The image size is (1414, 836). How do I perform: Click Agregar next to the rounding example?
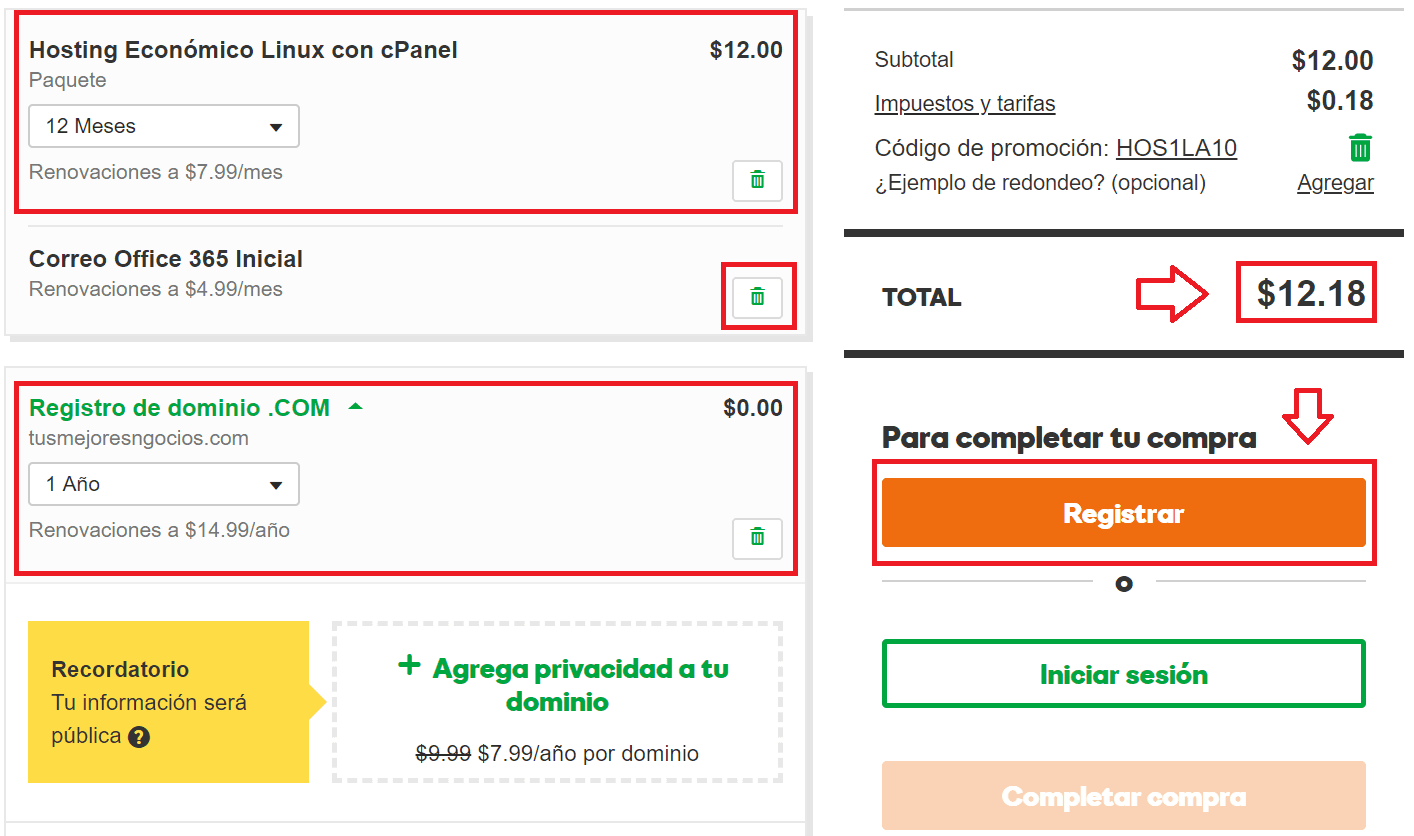pyautogui.click(x=1335, y=183)
